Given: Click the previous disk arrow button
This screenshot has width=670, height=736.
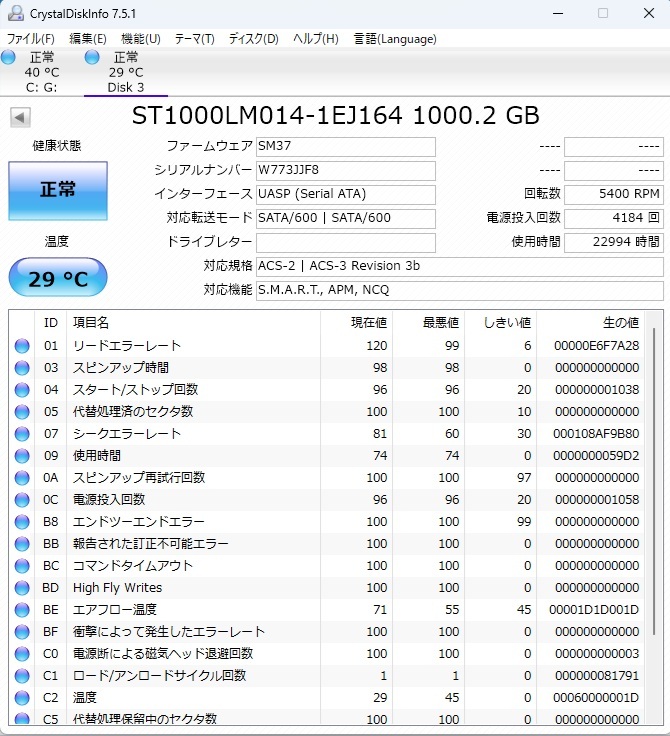Looking at the screenshot, I should coord(20,117).
